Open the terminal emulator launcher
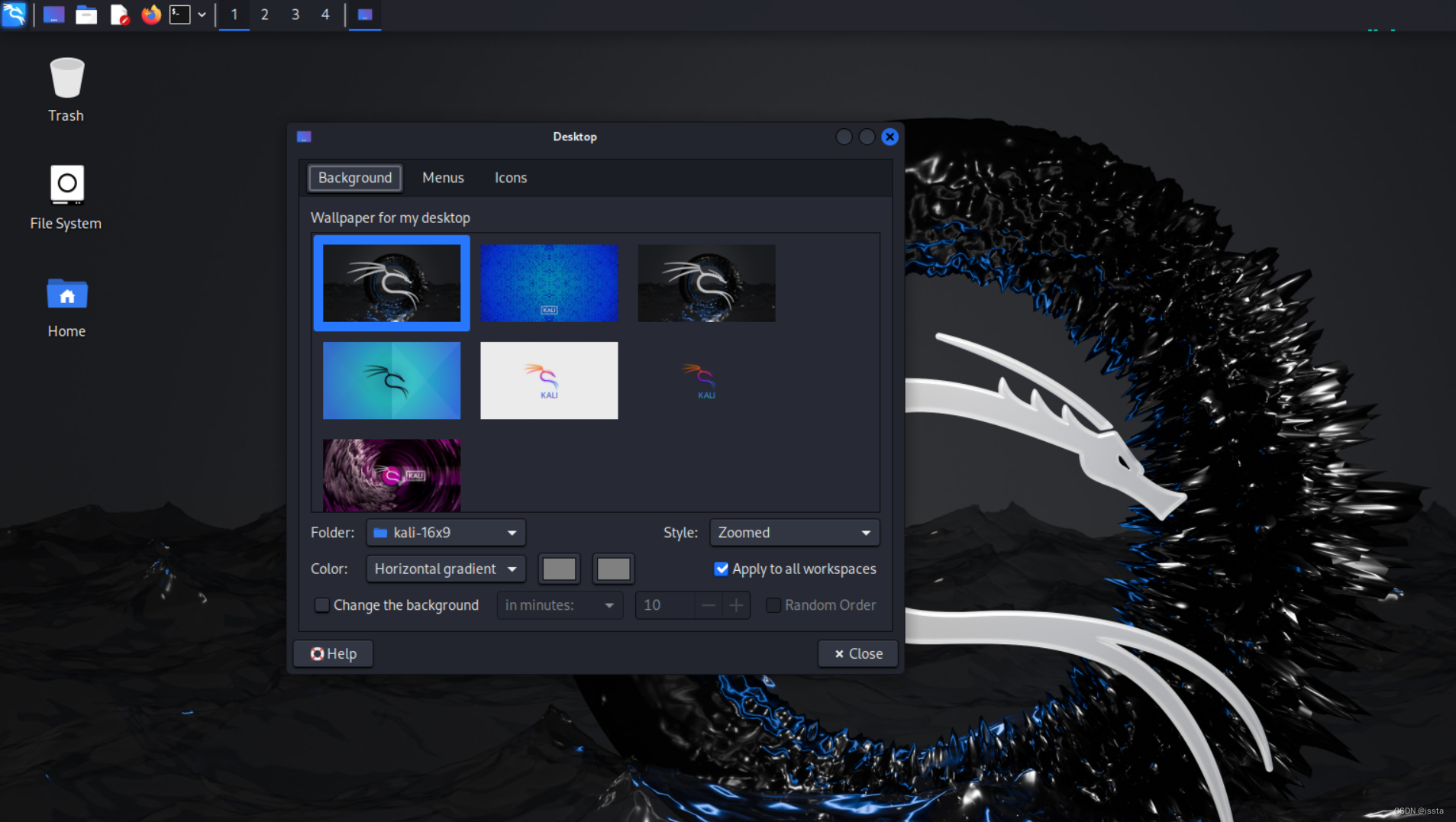This screenshot has width=1456, height=822. (x=180, y=15)
